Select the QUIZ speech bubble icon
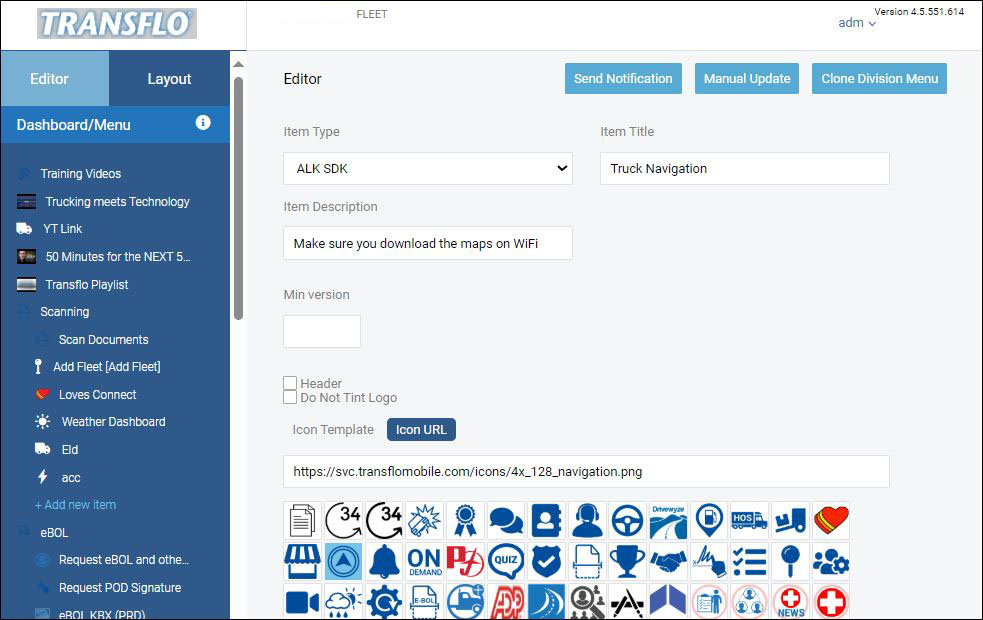Viewport: 983px width, 620px height. pos(506,561)
